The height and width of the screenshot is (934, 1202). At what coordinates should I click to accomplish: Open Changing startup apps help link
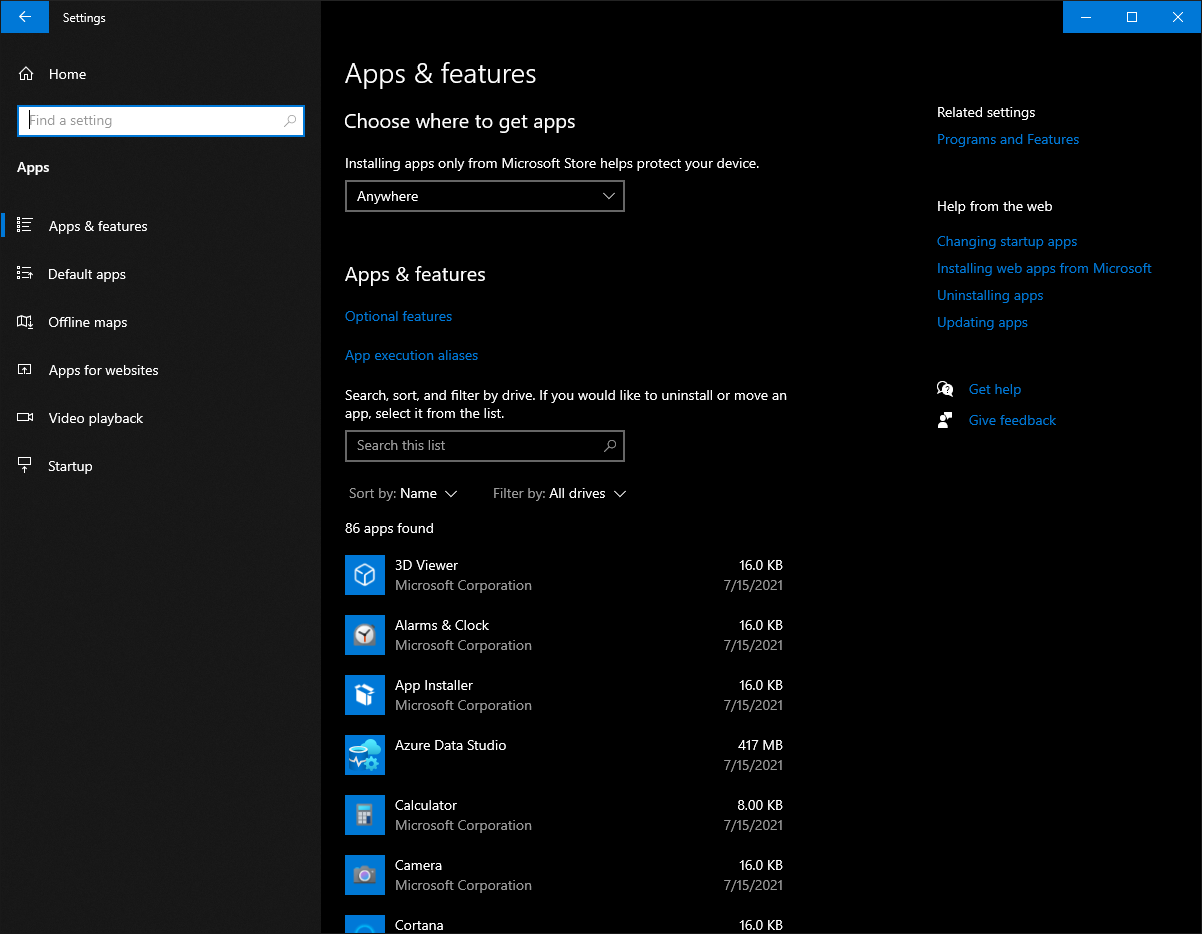[x=1007, y=241]
